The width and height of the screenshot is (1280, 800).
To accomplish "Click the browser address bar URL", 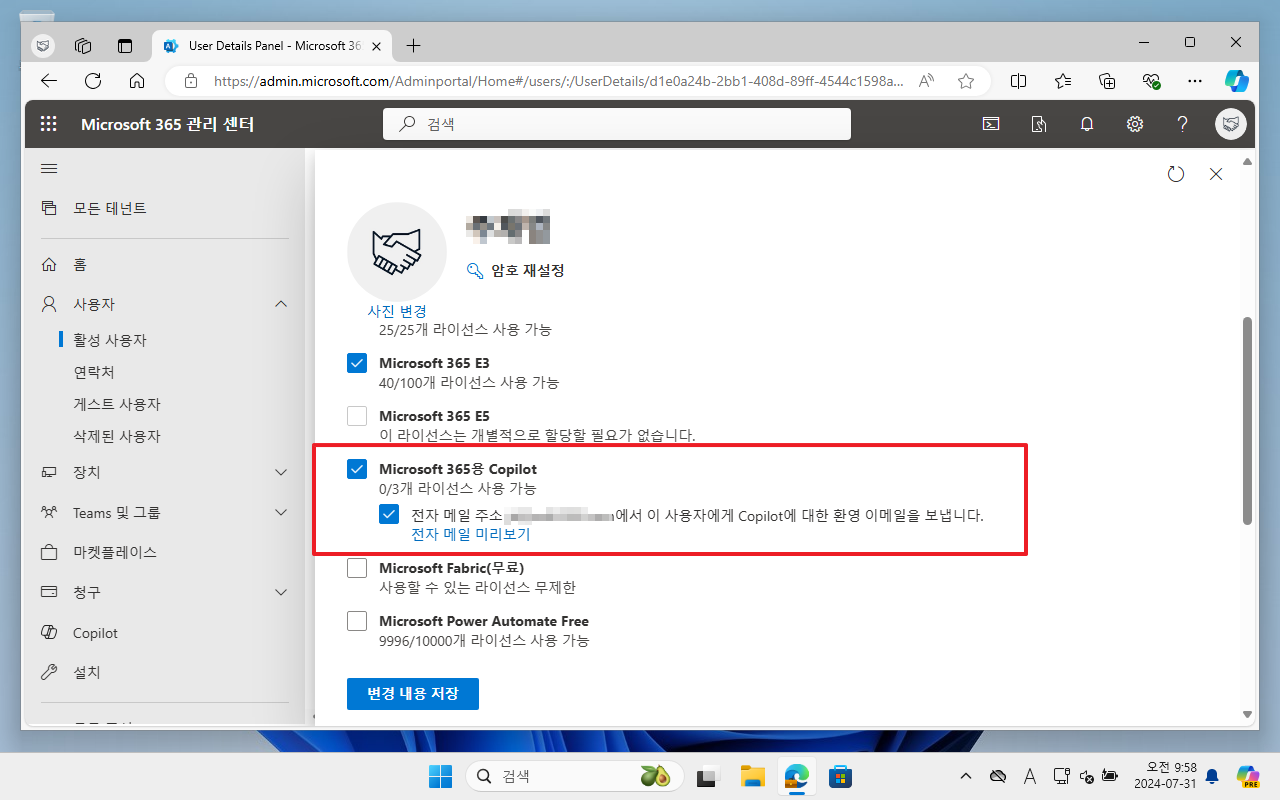I will tap(560, 81).
